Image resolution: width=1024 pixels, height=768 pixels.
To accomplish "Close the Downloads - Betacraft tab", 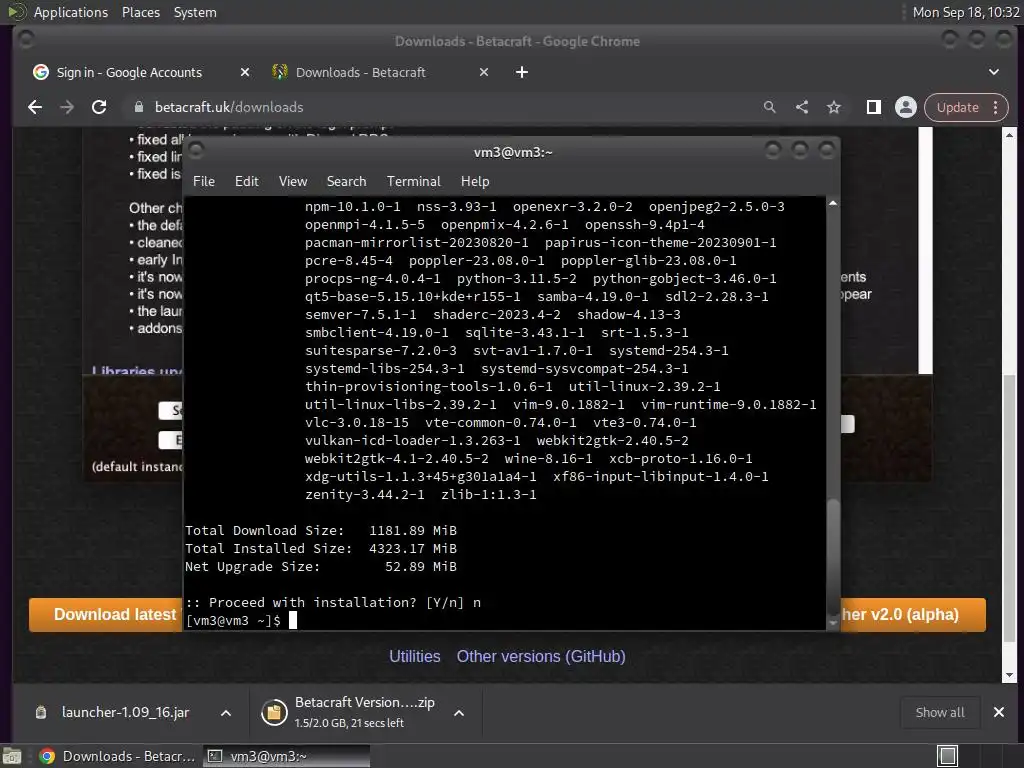I will click(x=484, y=72).
